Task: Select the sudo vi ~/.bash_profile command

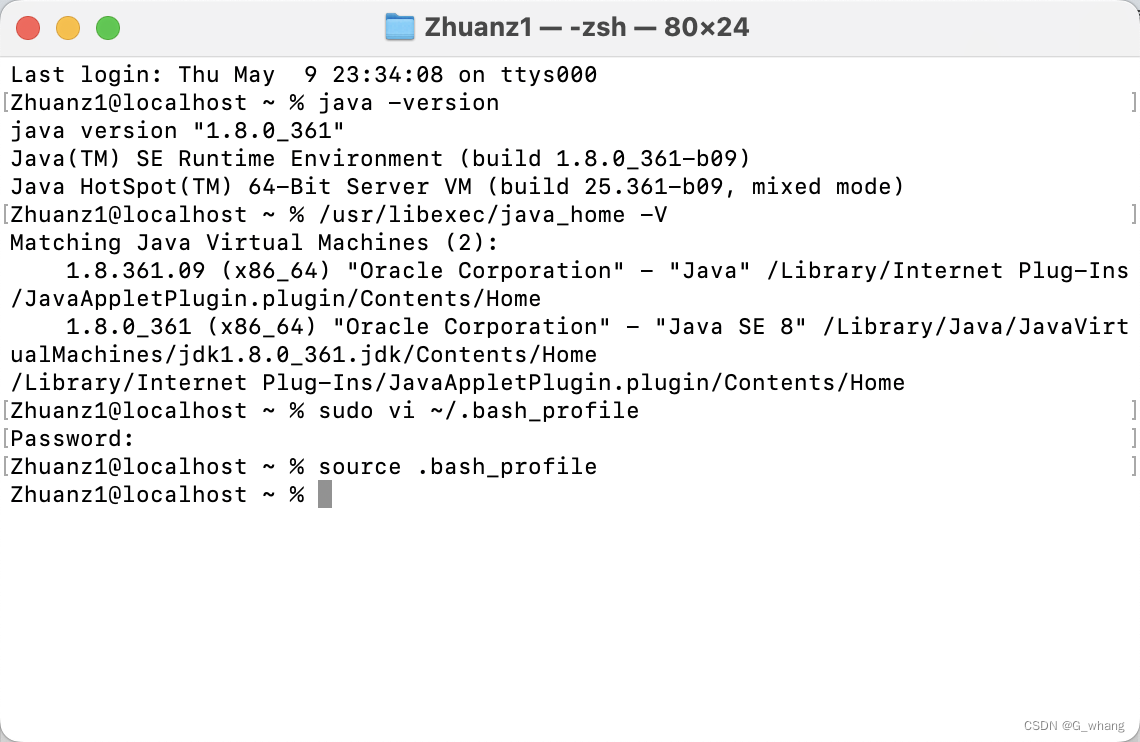Action: (x=478, y=410)
